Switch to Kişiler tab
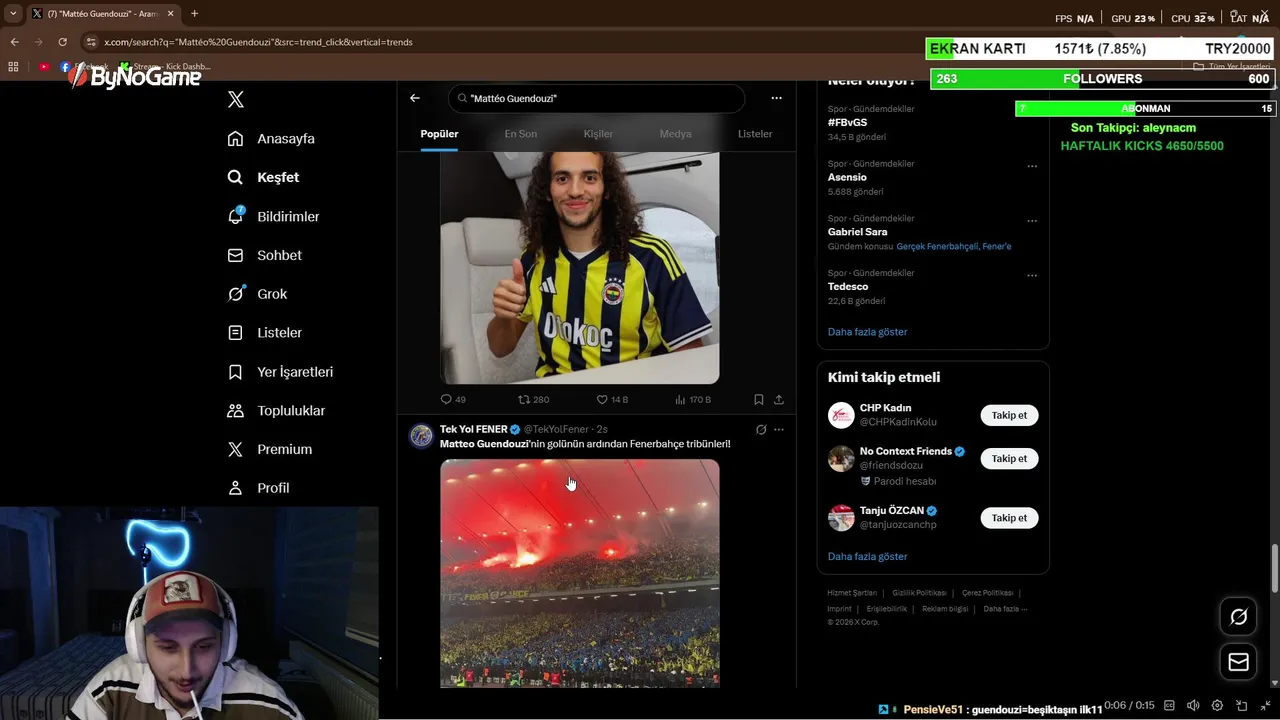 598,134
